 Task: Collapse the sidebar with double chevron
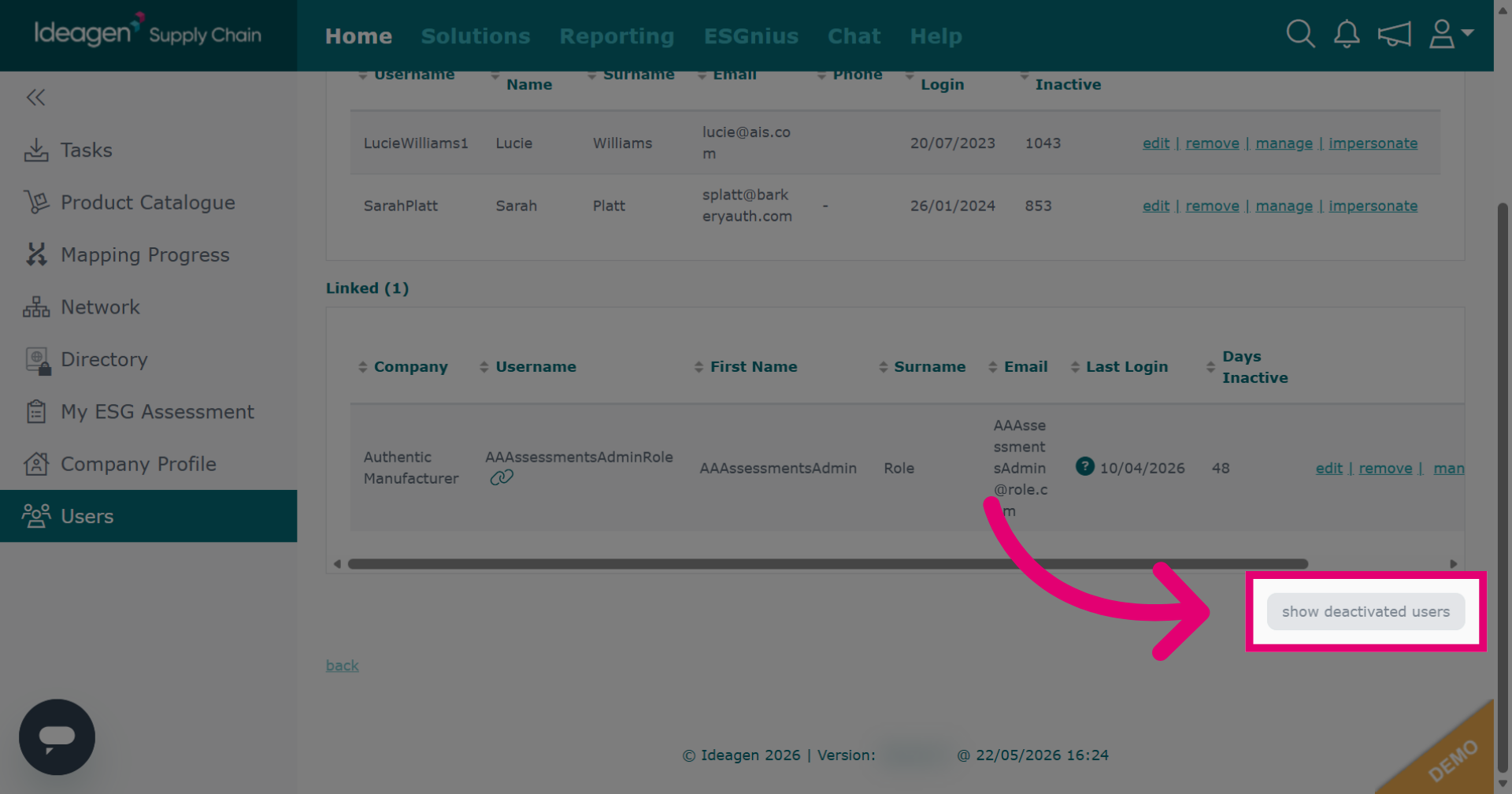[35, 98]
